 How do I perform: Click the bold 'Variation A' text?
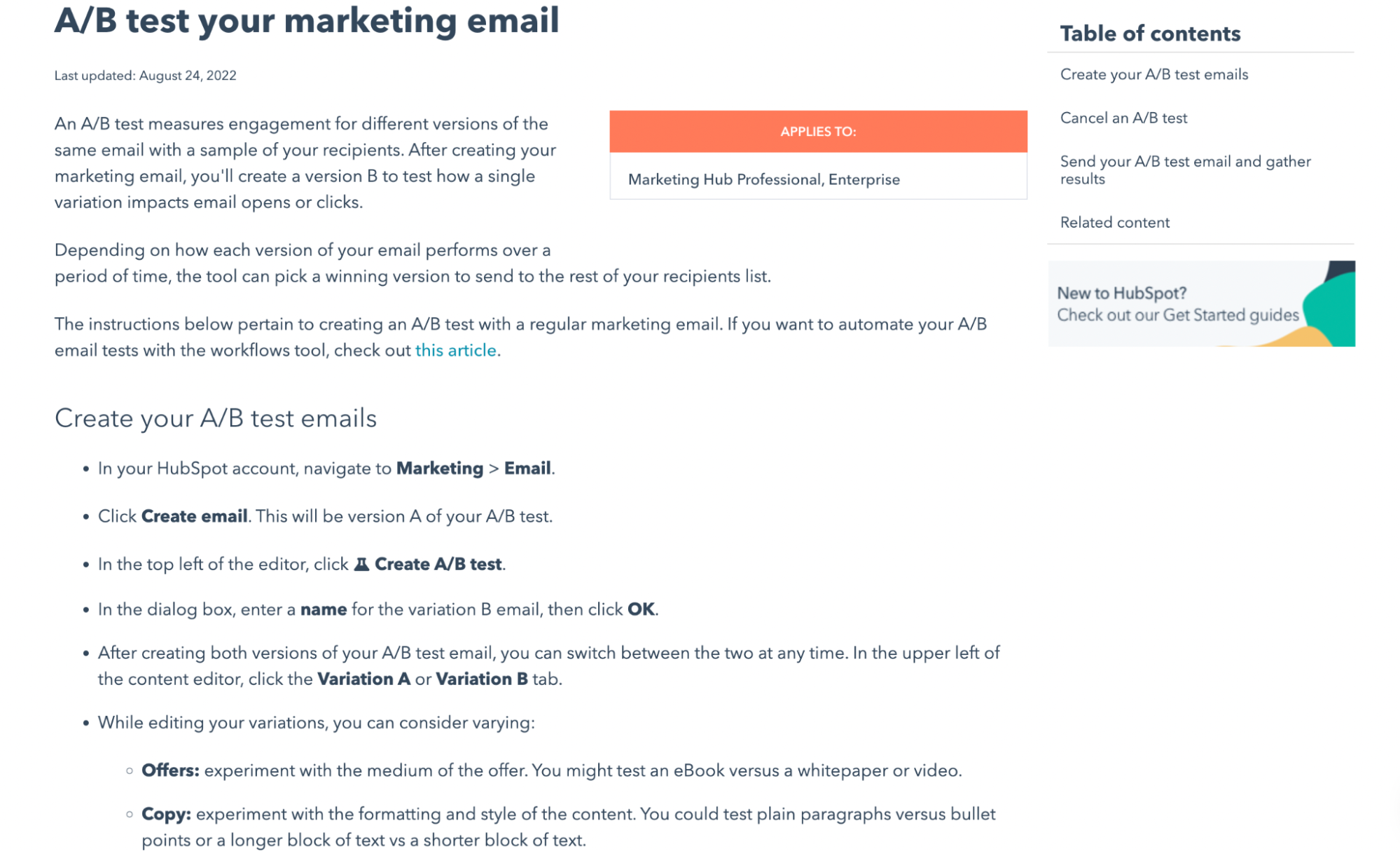363,679
